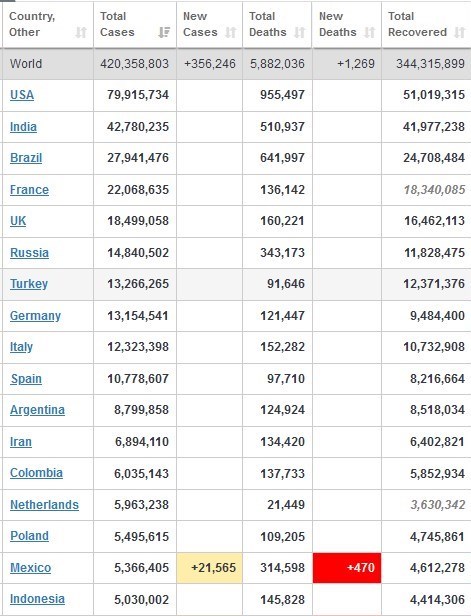
Task: Sort by New Cases arrows icon
Action: [231, 32]
